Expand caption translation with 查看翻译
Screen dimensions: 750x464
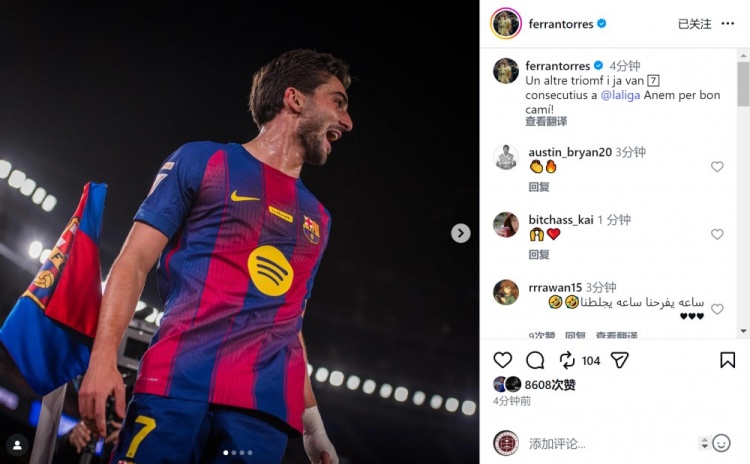point(546,122)
